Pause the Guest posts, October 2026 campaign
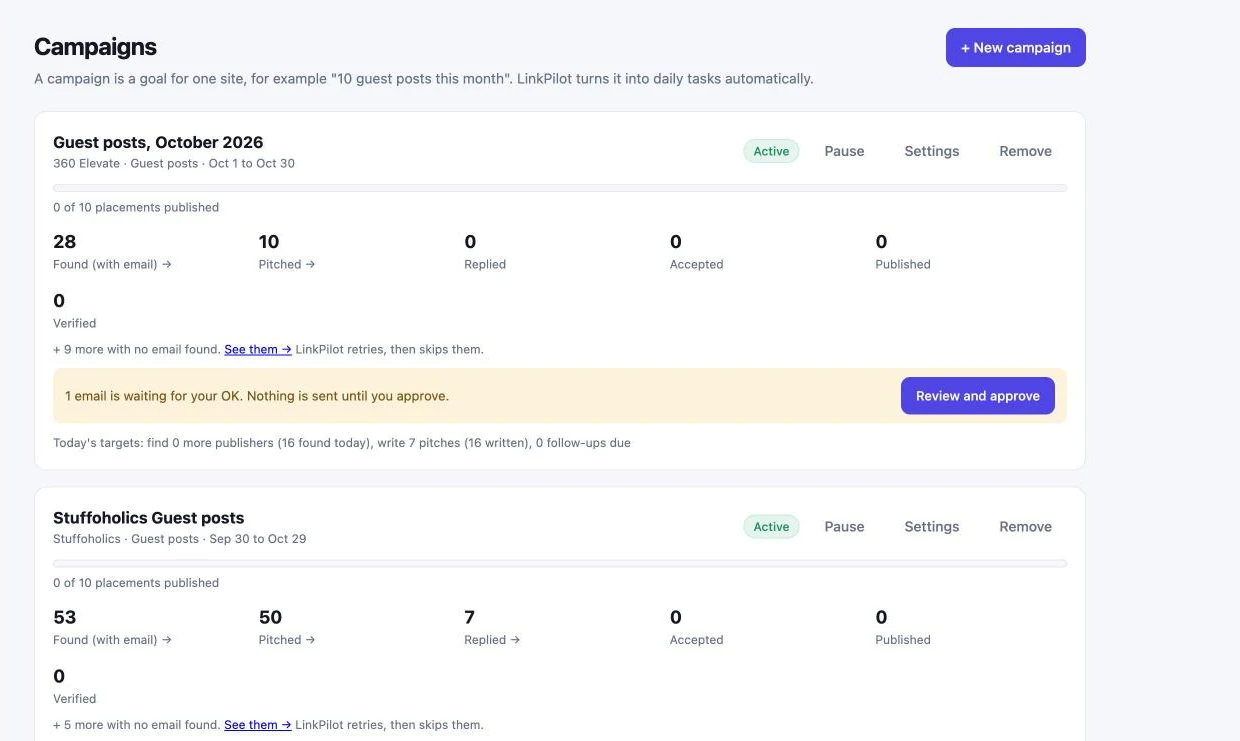Viewport: 1240px width, 741px height. point(844,151)
